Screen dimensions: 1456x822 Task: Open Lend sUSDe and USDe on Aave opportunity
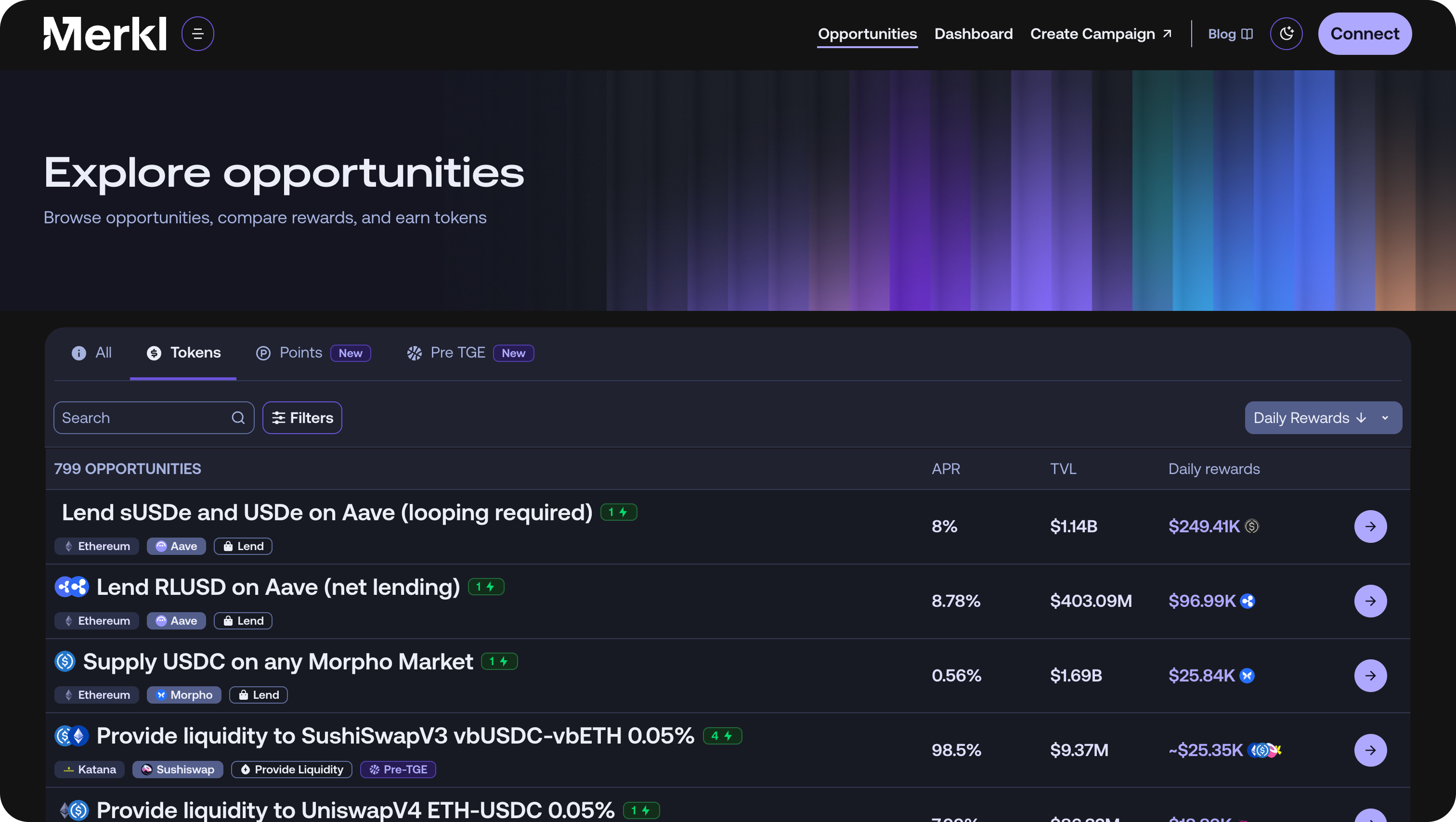tap(327, 513)
